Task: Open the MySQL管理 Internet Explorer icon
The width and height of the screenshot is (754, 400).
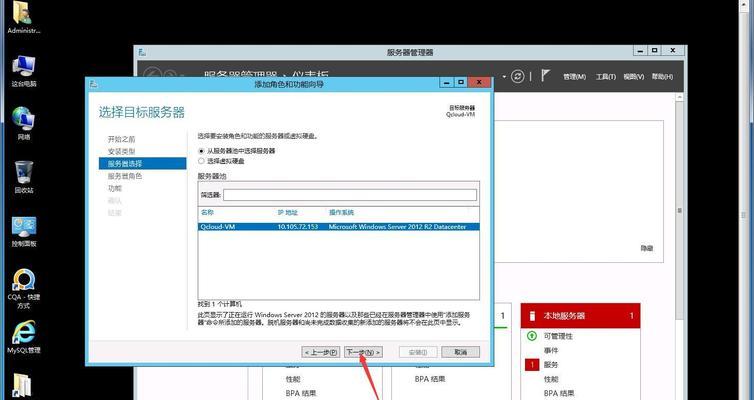Action: click(24, 337)
